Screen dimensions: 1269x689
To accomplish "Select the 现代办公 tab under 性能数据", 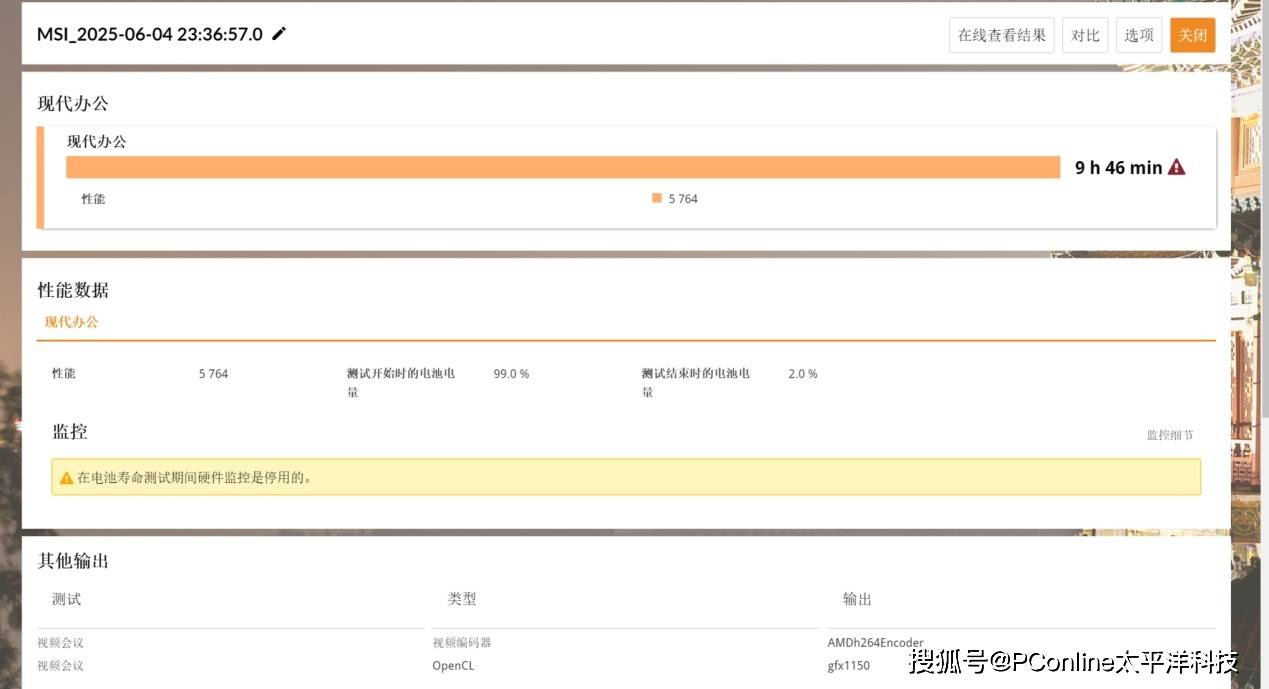I will point(71,322).
